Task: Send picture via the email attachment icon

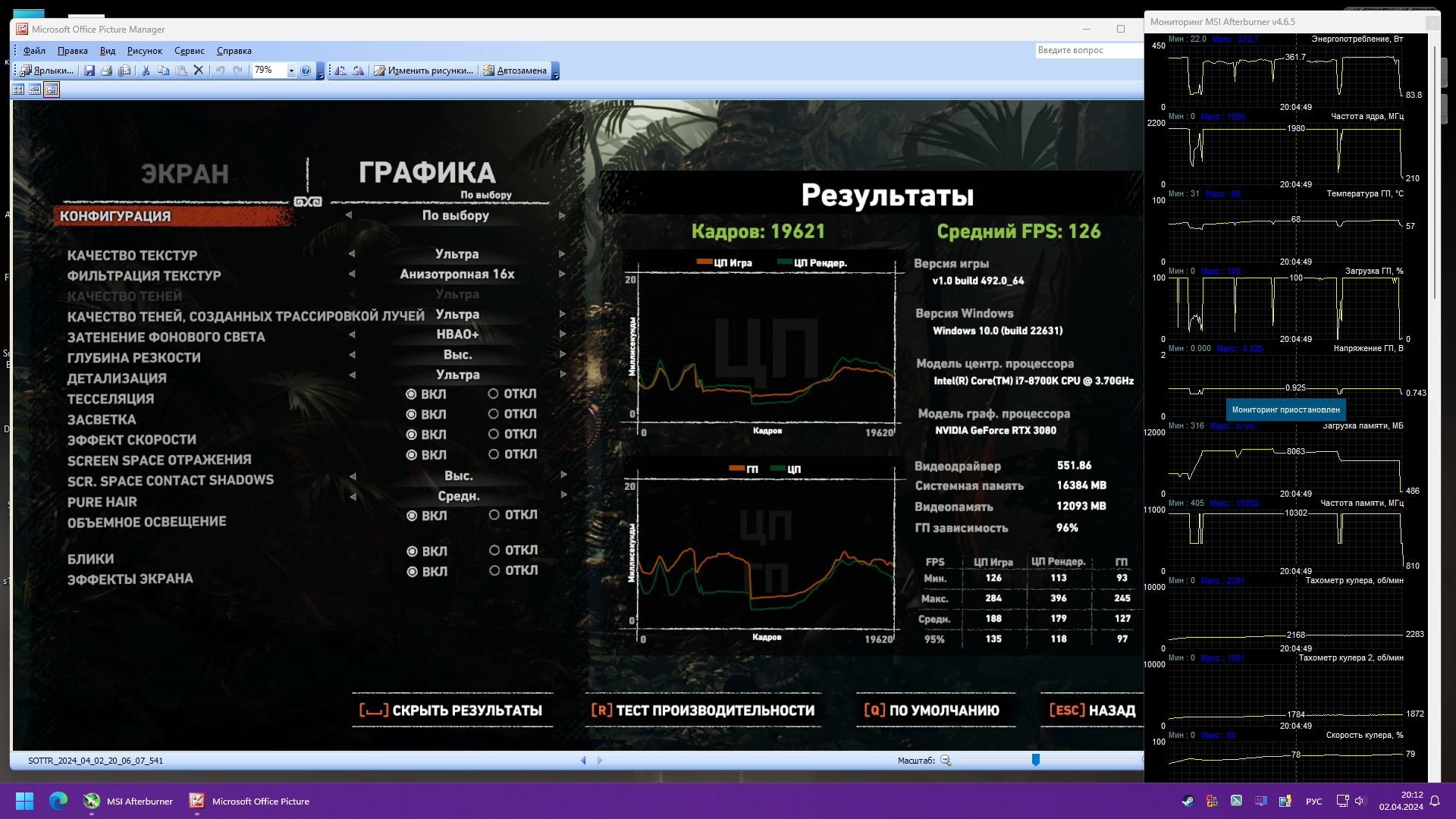Action: 124,71
